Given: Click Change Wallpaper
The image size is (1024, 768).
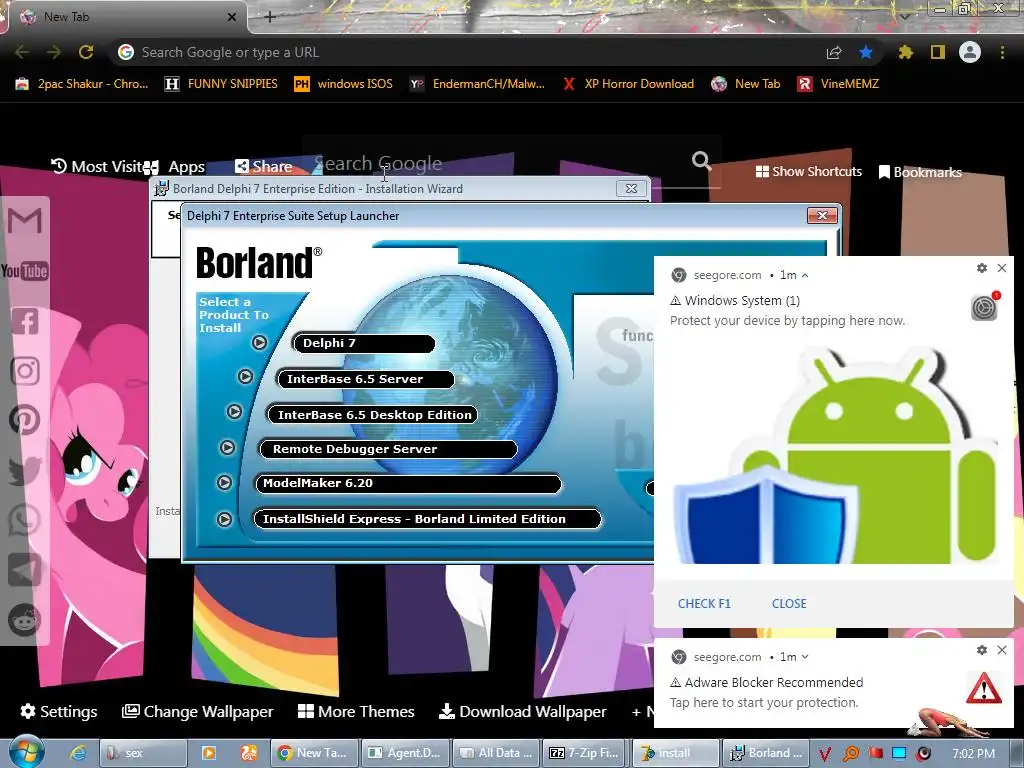Looking at the screenshot, I should coord(198,711).
